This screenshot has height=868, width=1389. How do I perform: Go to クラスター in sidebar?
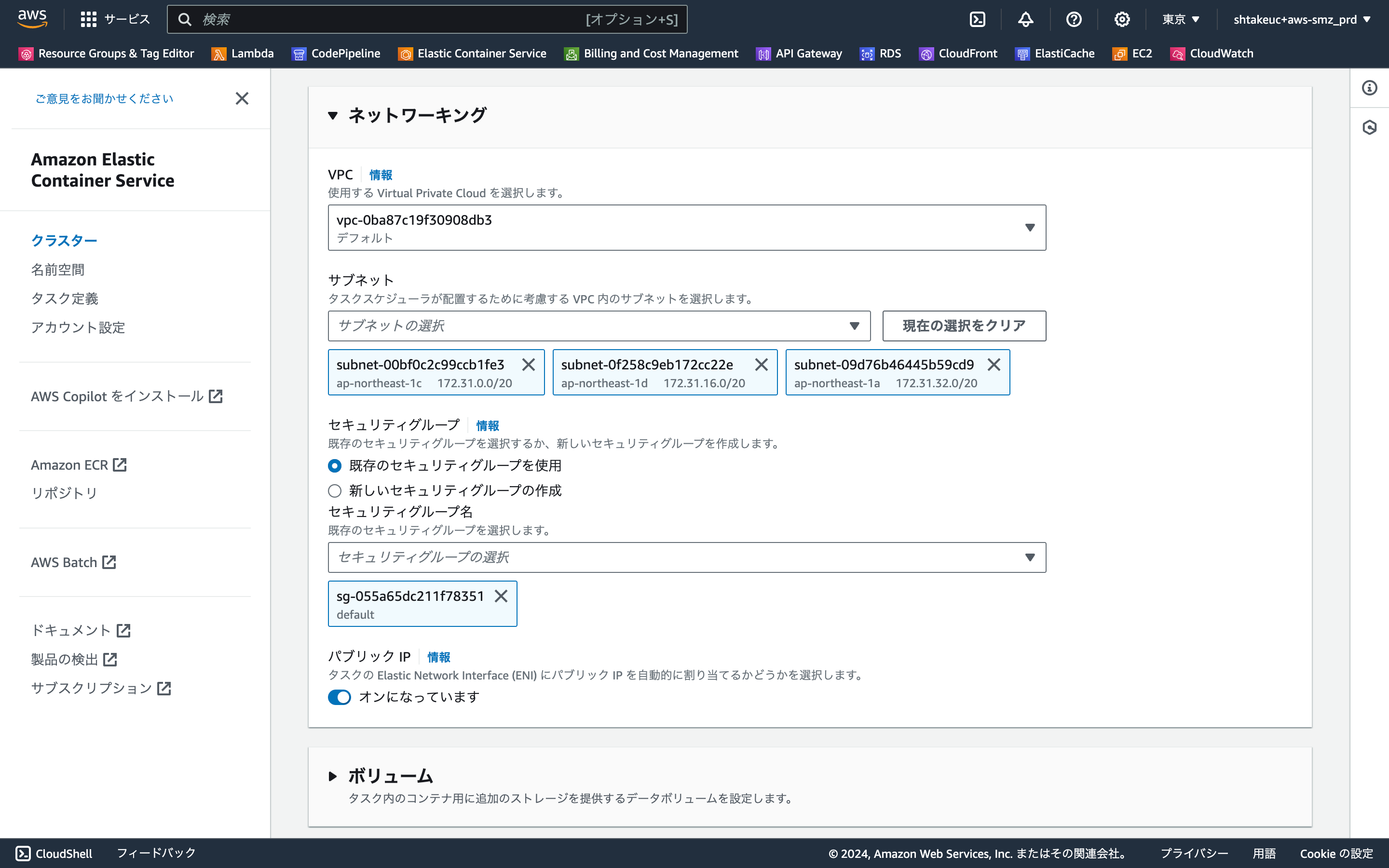(64, 240)
